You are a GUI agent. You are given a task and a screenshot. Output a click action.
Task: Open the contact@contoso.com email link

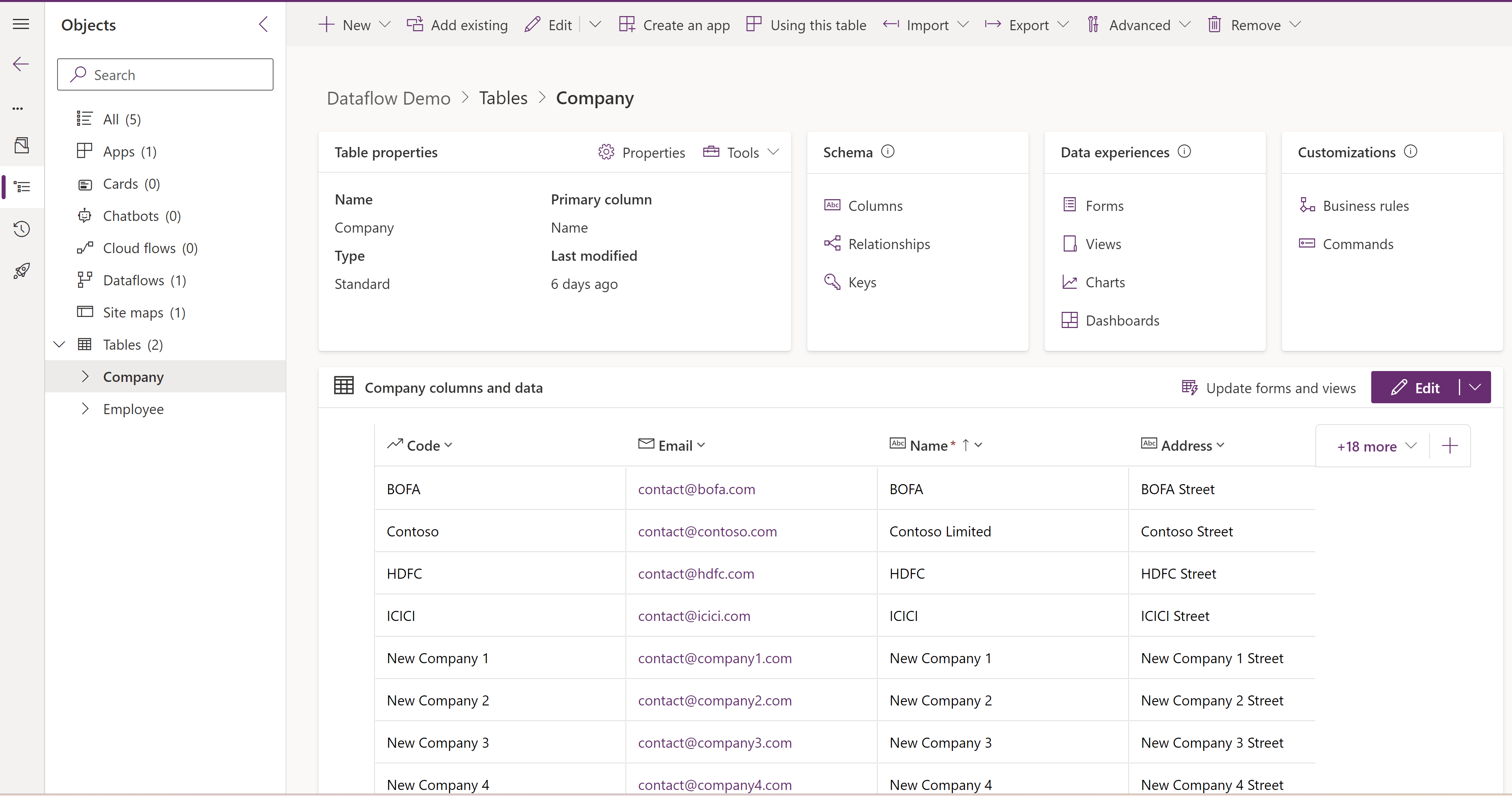(x=707, y=531)
